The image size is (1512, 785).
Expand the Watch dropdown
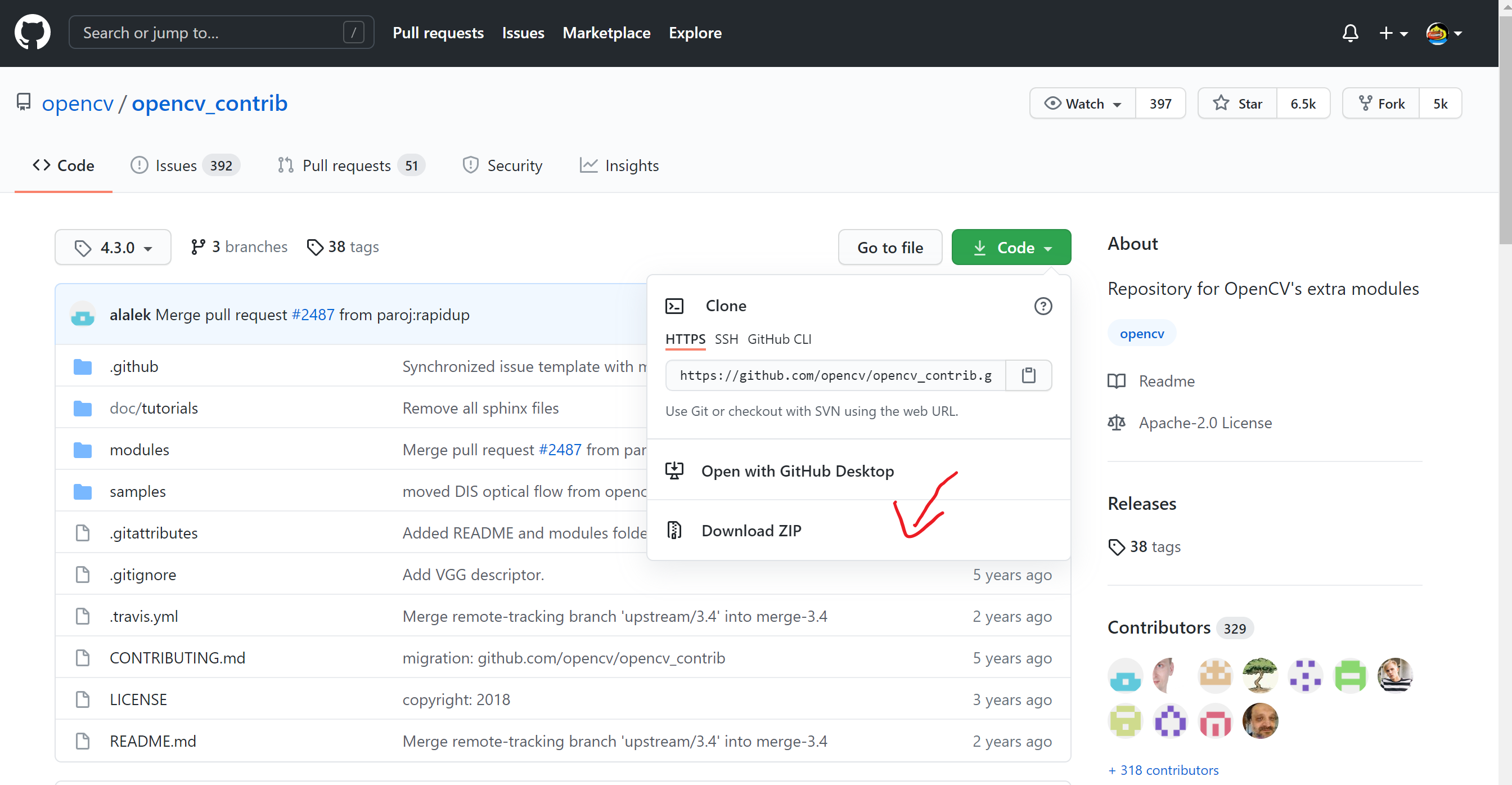pos(1083,104)
